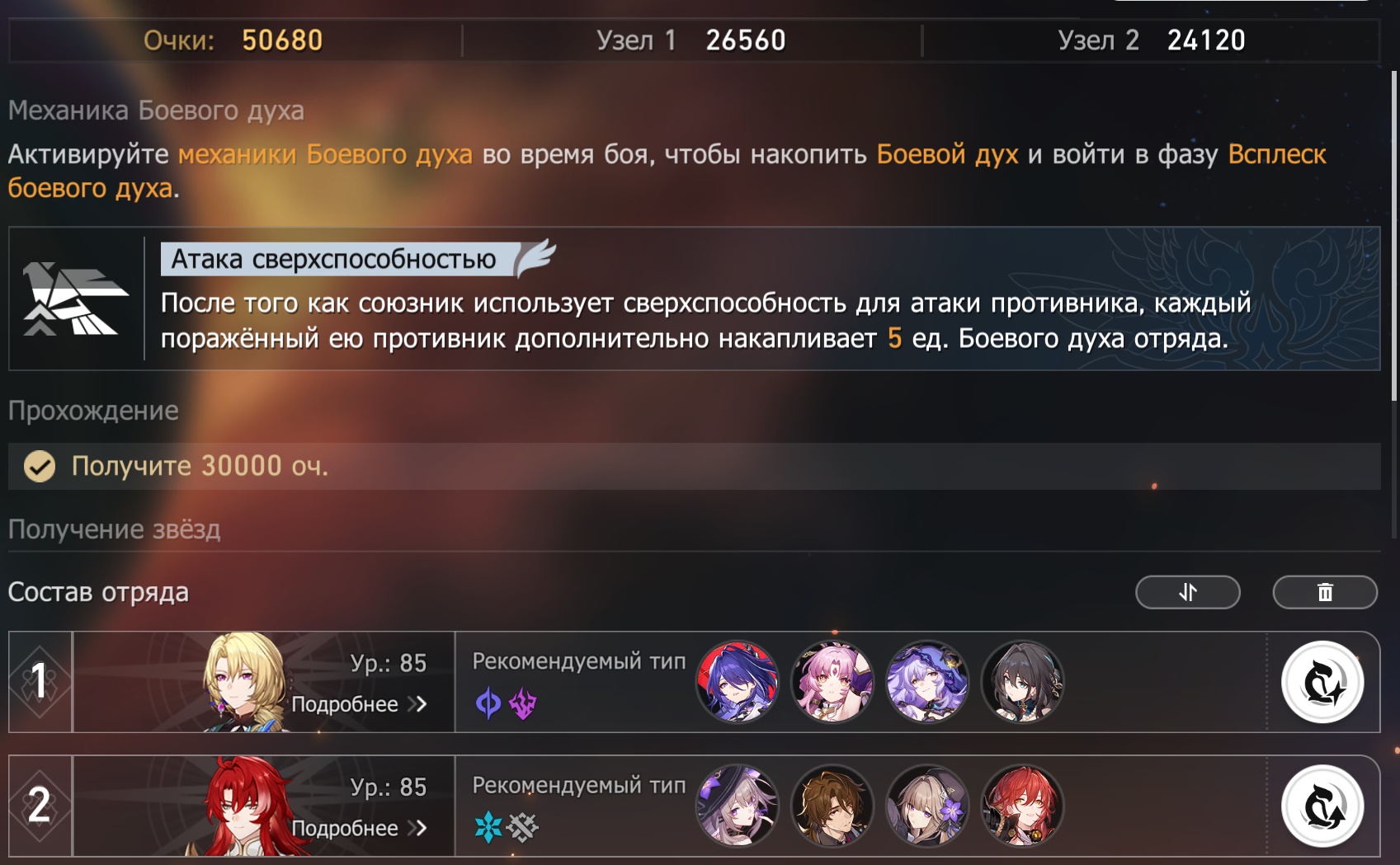Click the swap teams order button
The image size is (1400, 865).
(1187, 592)
